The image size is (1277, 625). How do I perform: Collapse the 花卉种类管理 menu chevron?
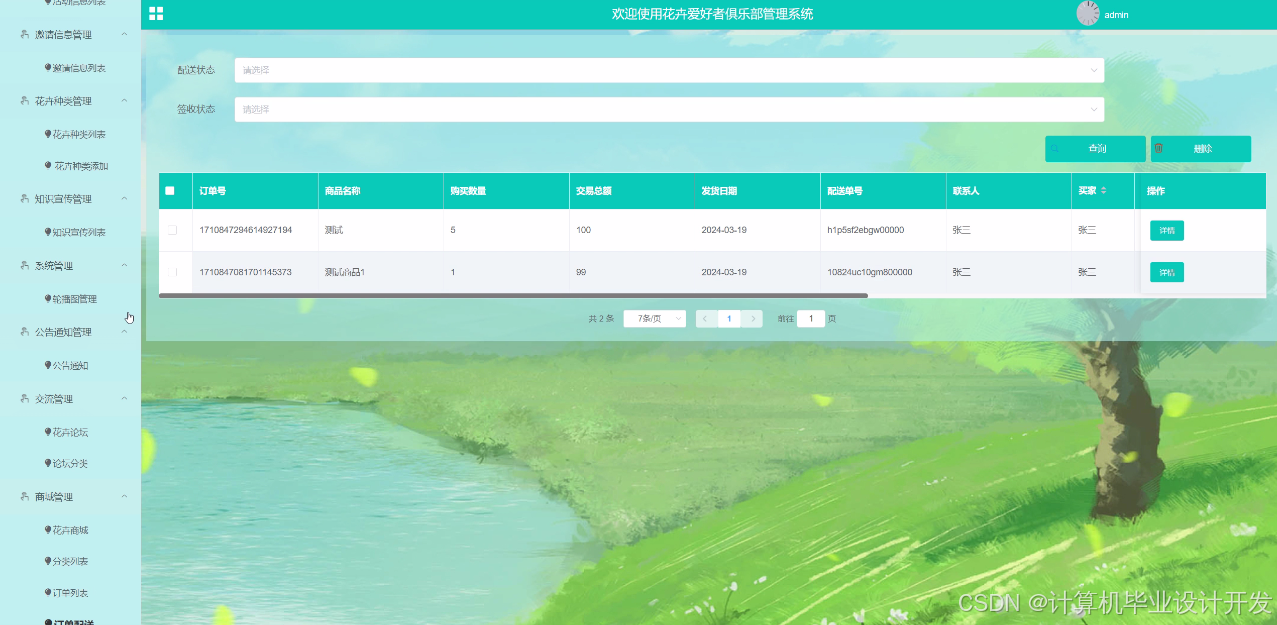tap(124, 101)
